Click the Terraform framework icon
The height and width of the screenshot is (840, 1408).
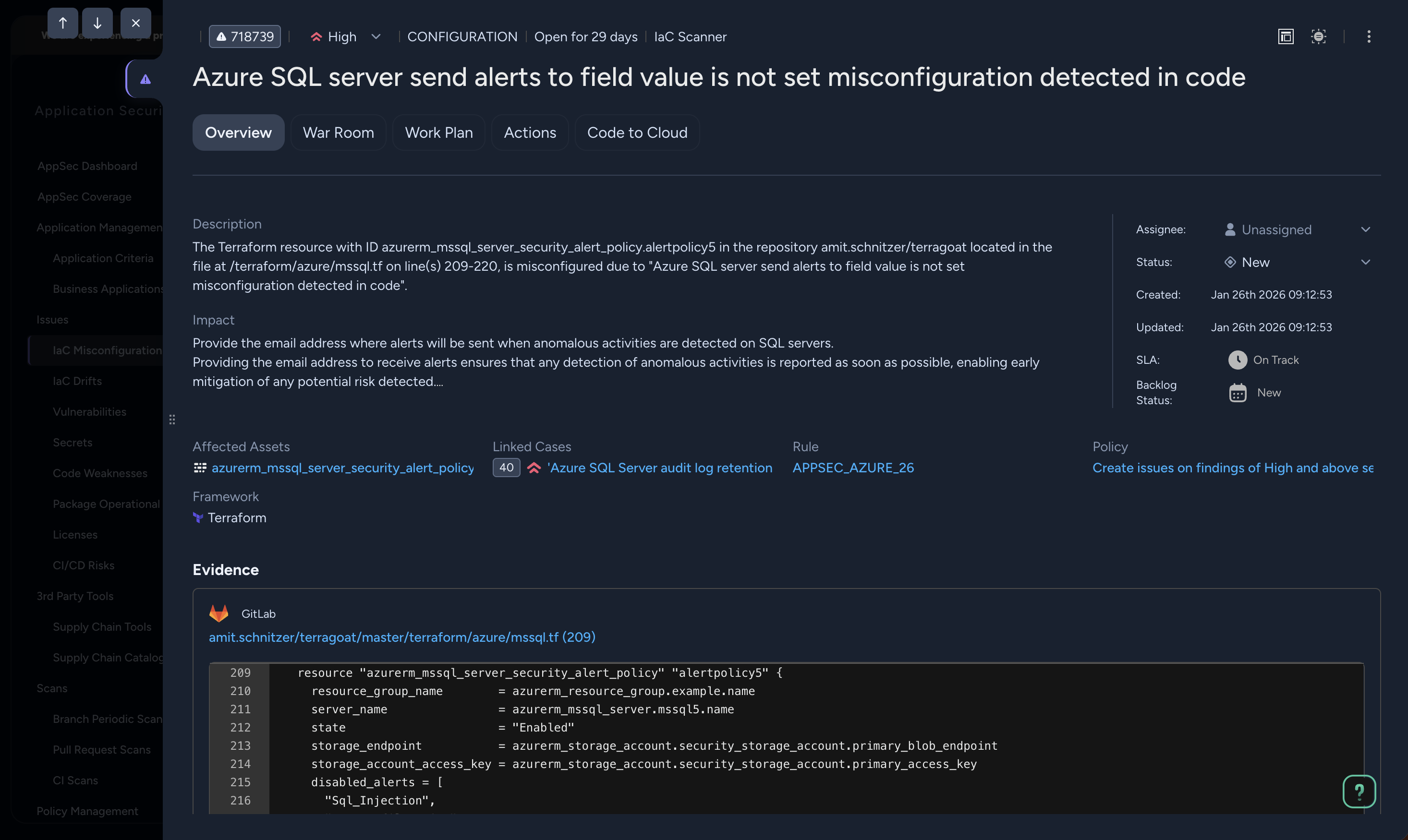coord(197,517)
